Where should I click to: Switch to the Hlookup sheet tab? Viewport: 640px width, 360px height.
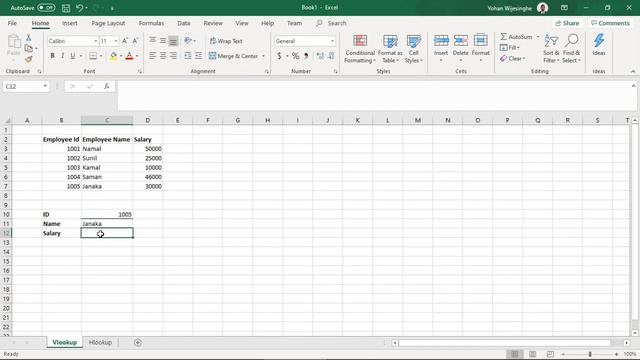pos(100,342)
